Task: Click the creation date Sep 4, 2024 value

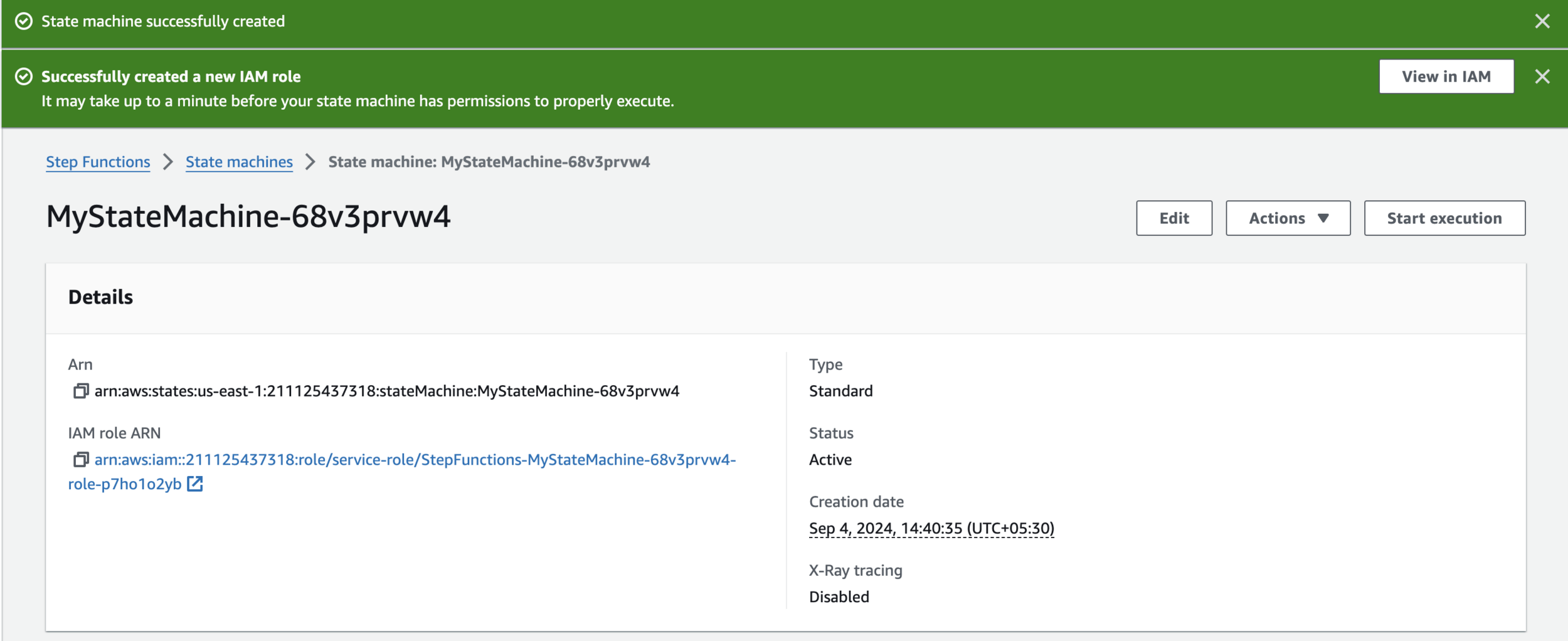Action: click(x=931, y=529)
